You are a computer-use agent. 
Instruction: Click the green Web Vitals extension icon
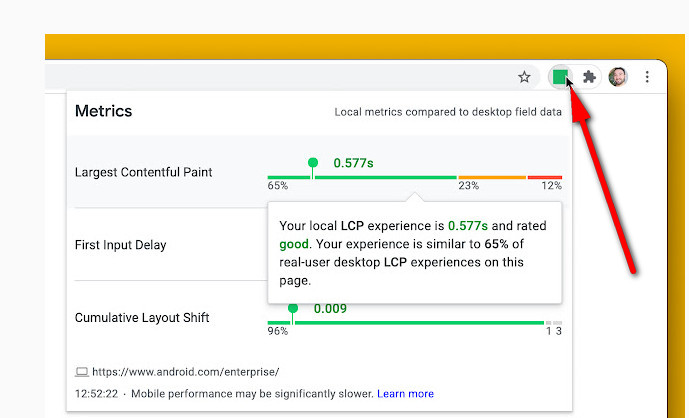(561, 76)
